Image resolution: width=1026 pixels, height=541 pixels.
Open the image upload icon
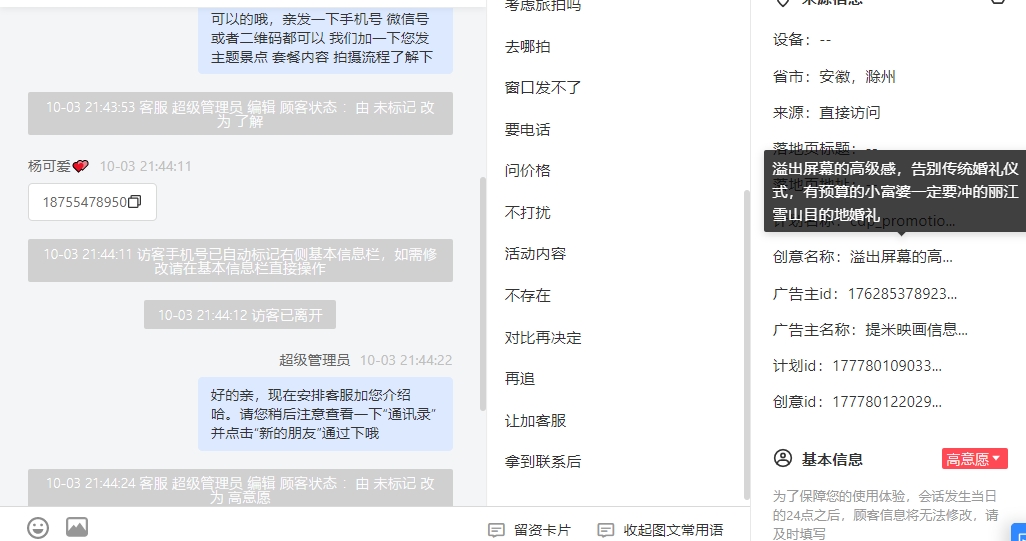77,527
